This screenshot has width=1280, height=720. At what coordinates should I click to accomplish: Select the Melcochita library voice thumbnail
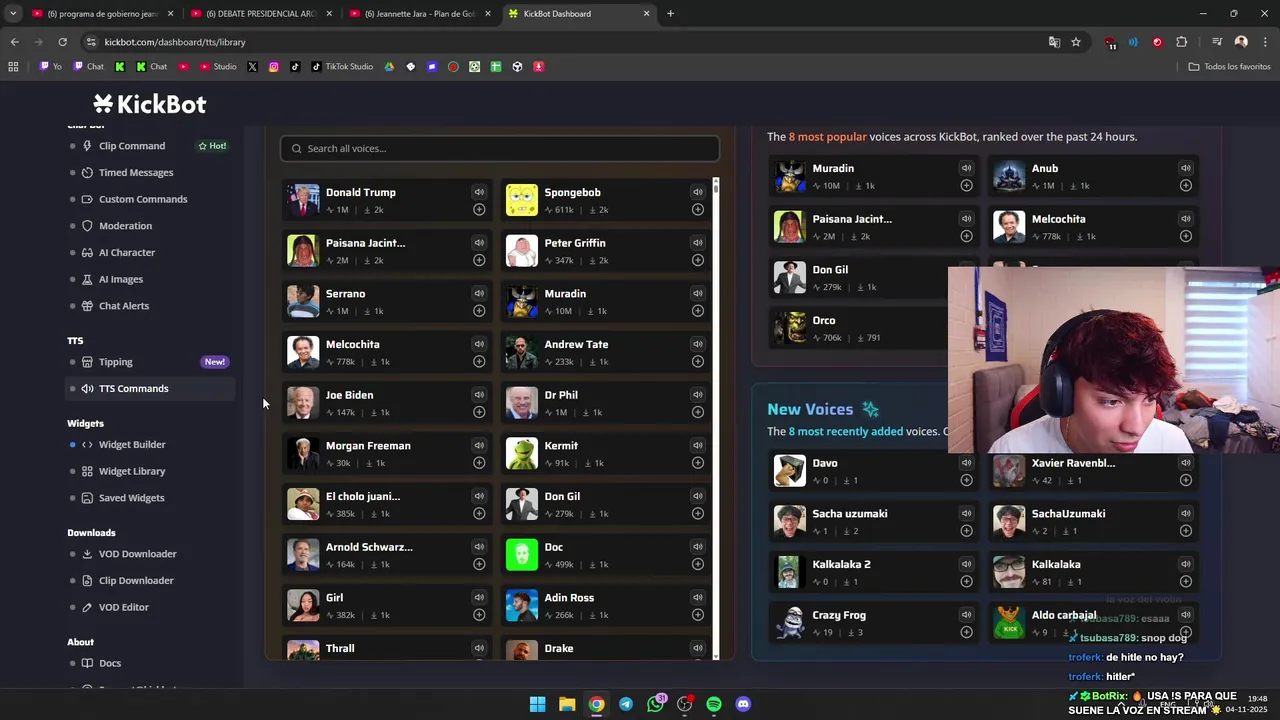click(x=303, y=352)
